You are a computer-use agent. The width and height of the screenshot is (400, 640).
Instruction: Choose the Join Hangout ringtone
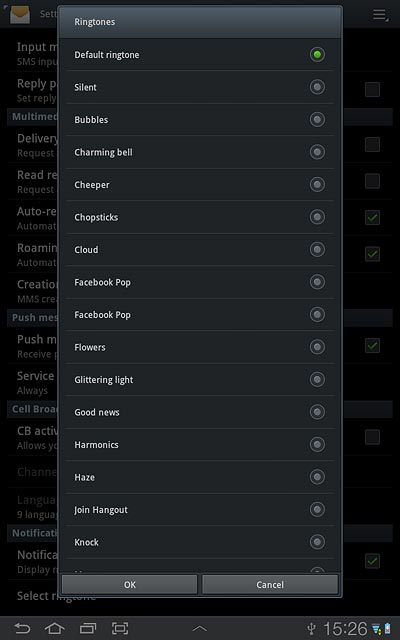[200, 509]
